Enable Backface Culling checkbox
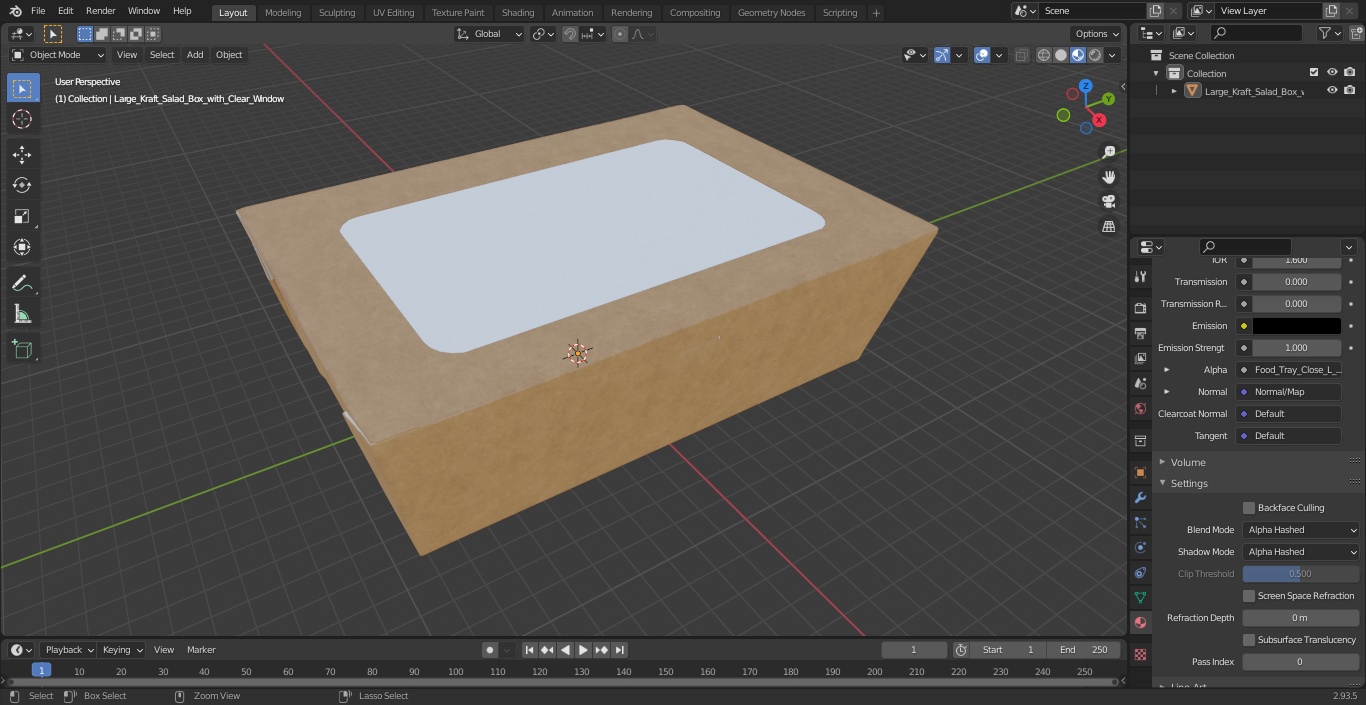 pos(1249,508)
